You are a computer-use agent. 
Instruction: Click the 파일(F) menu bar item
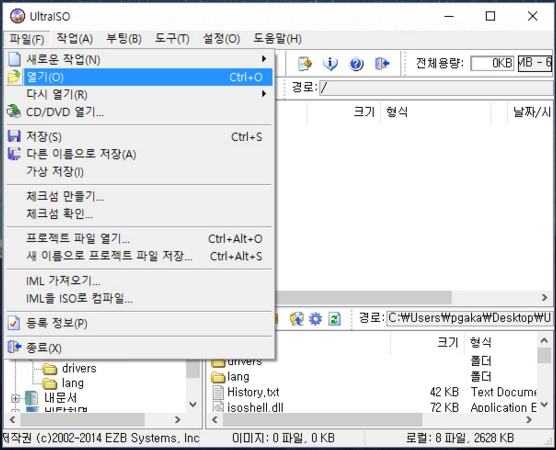[x=27, y=39]
